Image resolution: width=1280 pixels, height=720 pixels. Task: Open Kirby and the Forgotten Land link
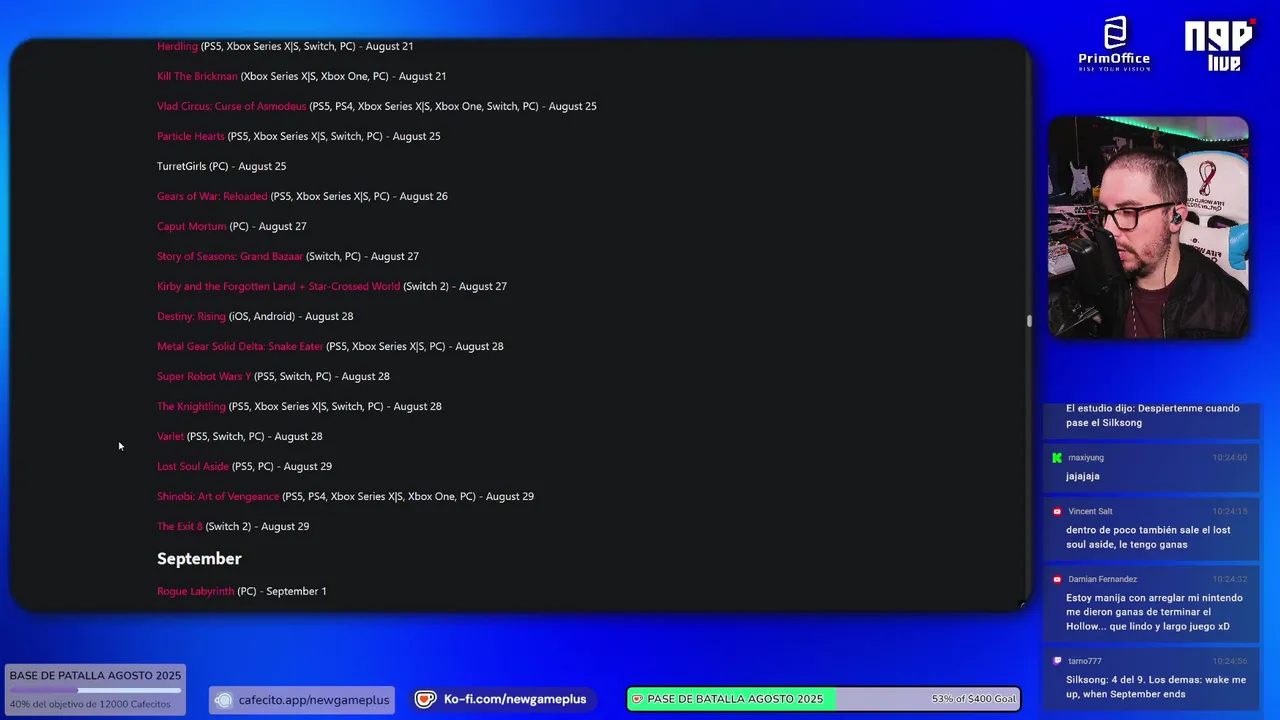click(x=278, y=286)
